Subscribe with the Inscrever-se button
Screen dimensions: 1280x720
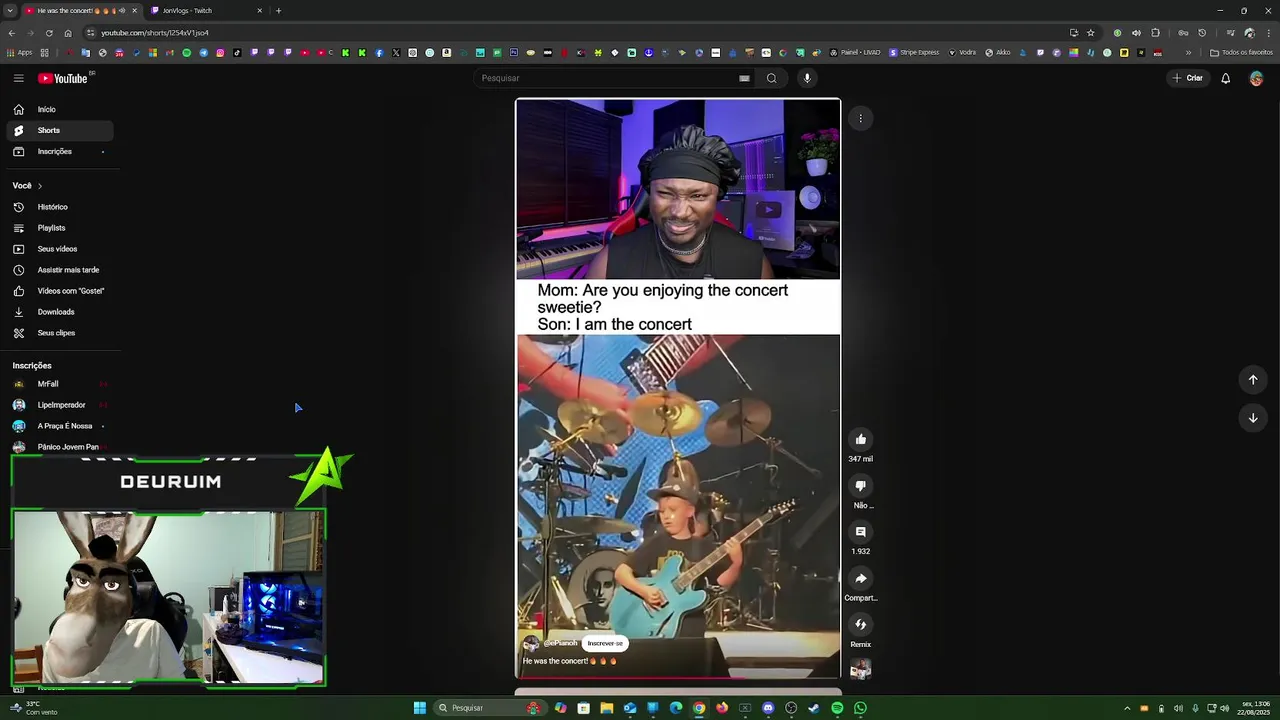(x=605, y=643)
